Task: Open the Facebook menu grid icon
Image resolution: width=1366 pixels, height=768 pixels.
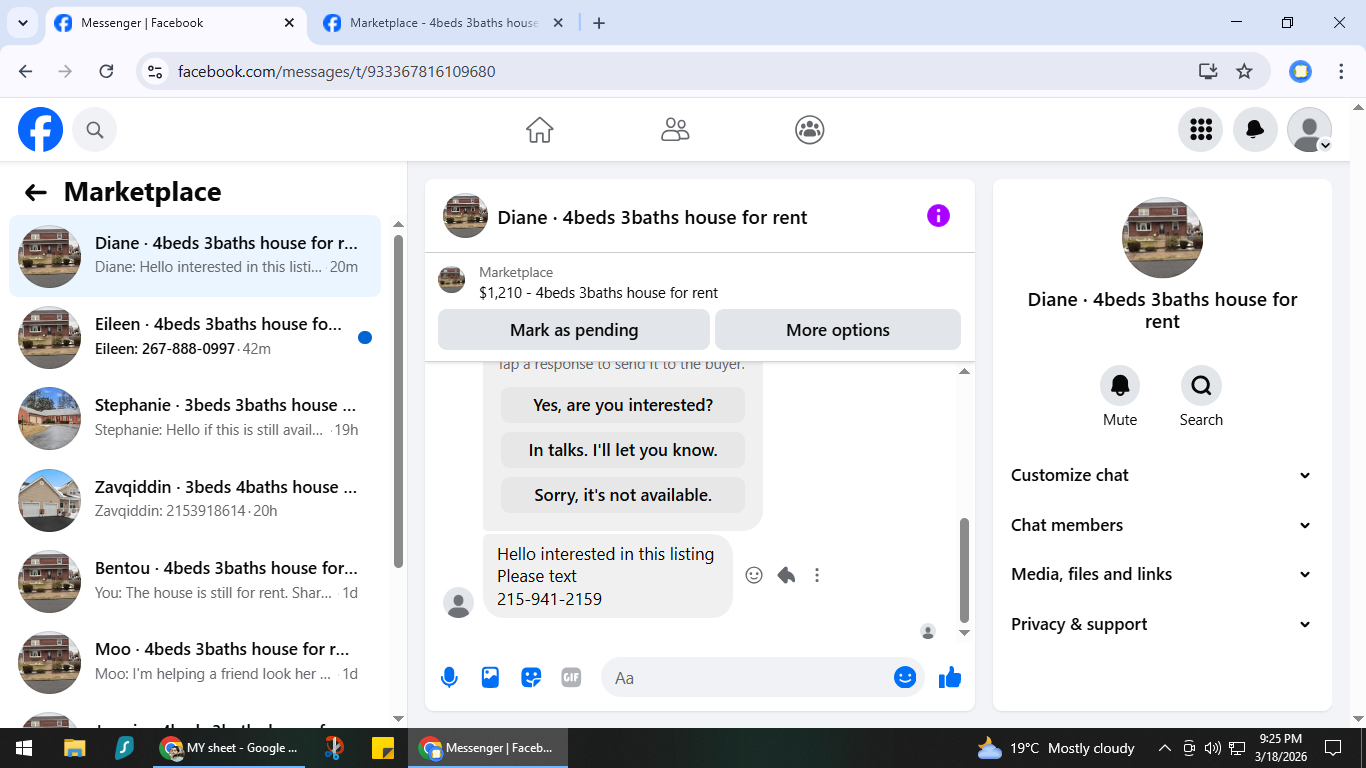Action: 1201,130
